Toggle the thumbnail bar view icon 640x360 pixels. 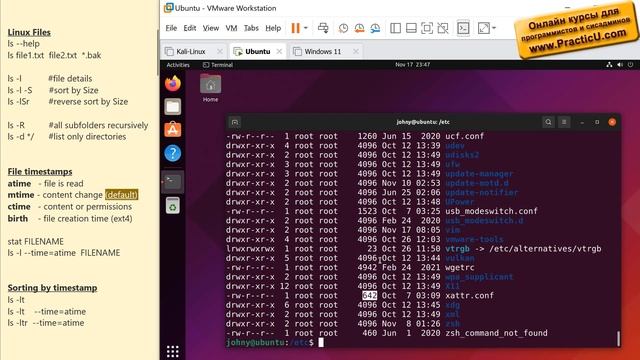tap(411, 28)
